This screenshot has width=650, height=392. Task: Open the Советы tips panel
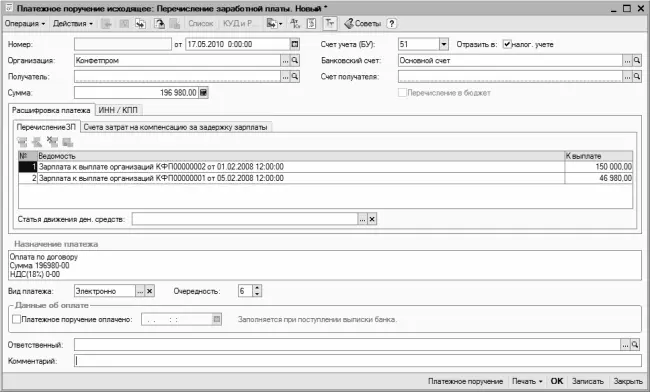(362, 24)
